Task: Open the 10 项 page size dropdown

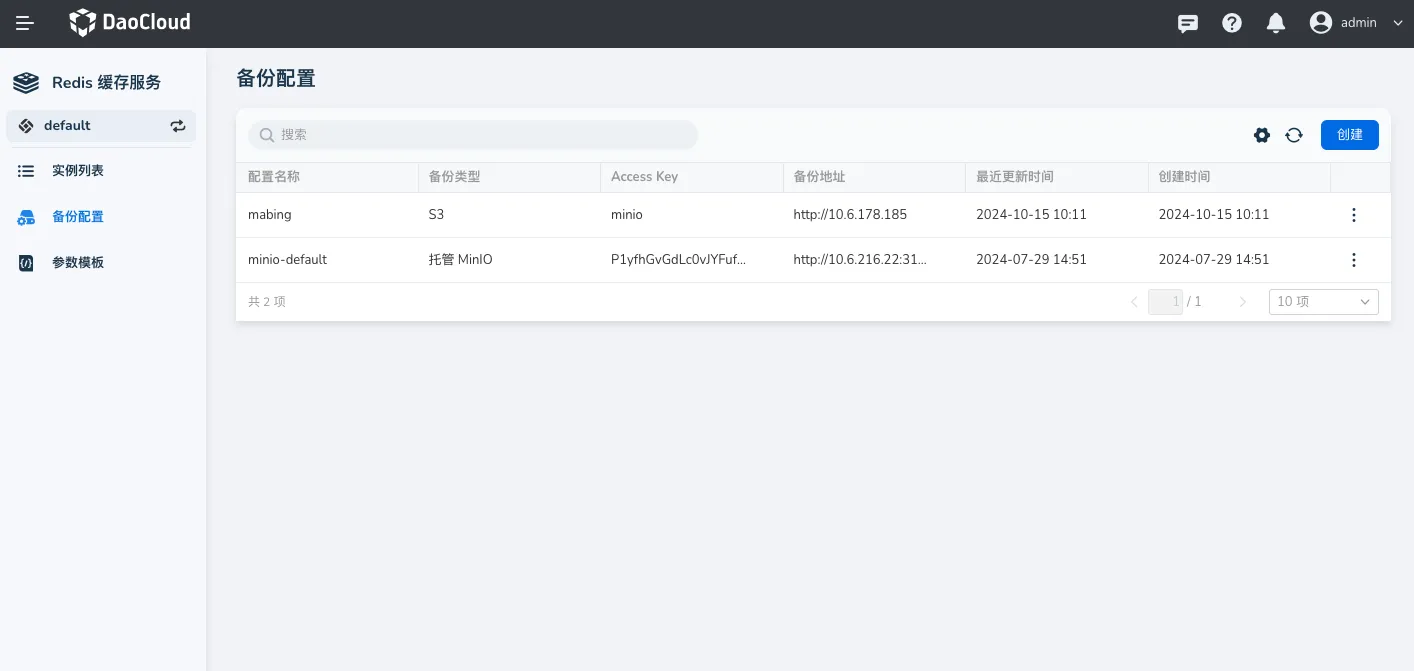Action: click(1323, 302)
